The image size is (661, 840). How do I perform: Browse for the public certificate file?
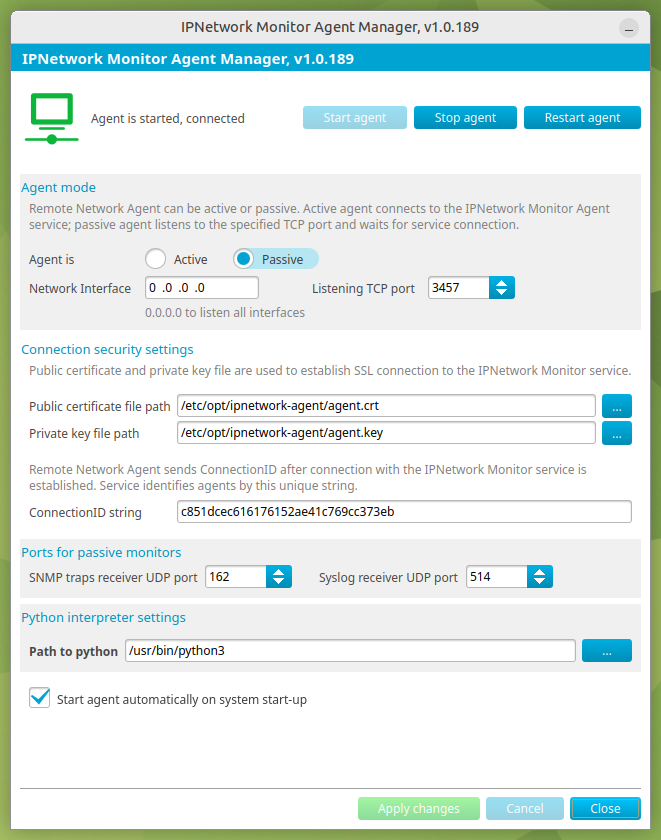(x=617, y=406)
